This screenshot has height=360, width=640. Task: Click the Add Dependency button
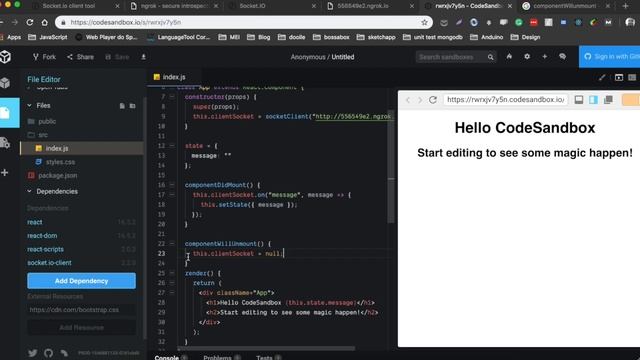pos(82,281)
